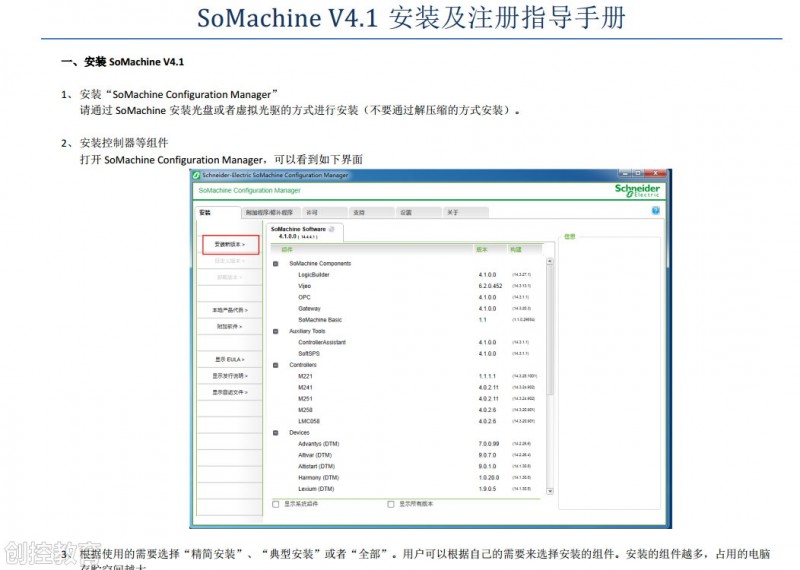Collapse the Devices group
Viewport: 800px width, 570px height.
(x=276, y=433)
